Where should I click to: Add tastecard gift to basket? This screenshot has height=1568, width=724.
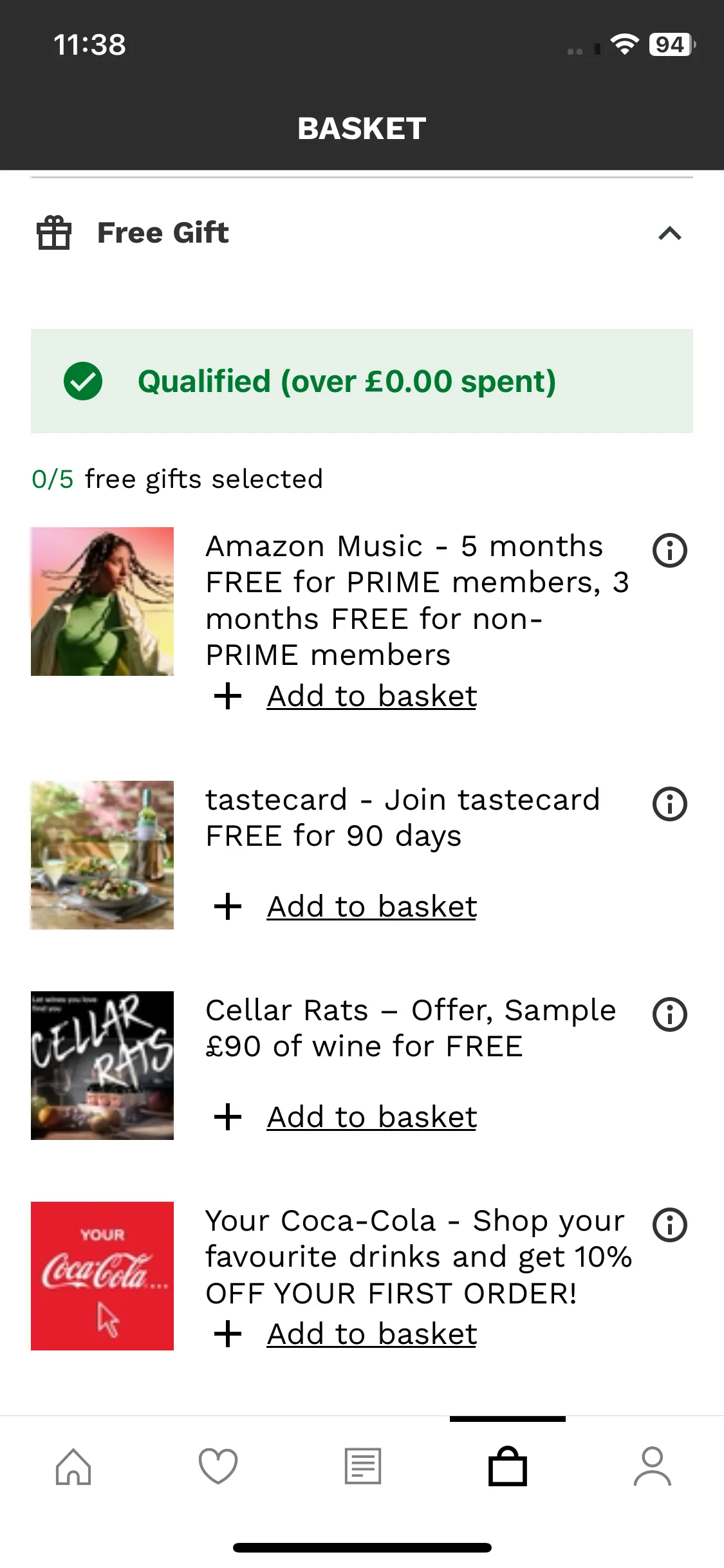coord(371,907)
